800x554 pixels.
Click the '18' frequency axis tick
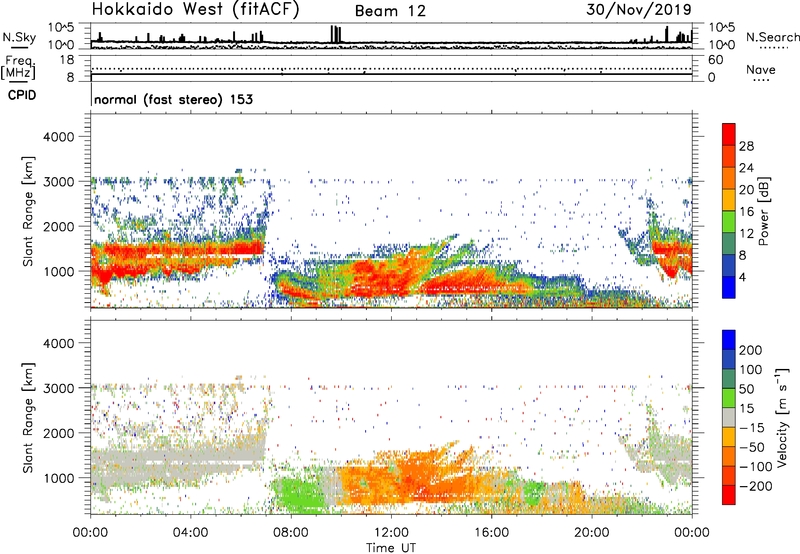click(67, 60)
